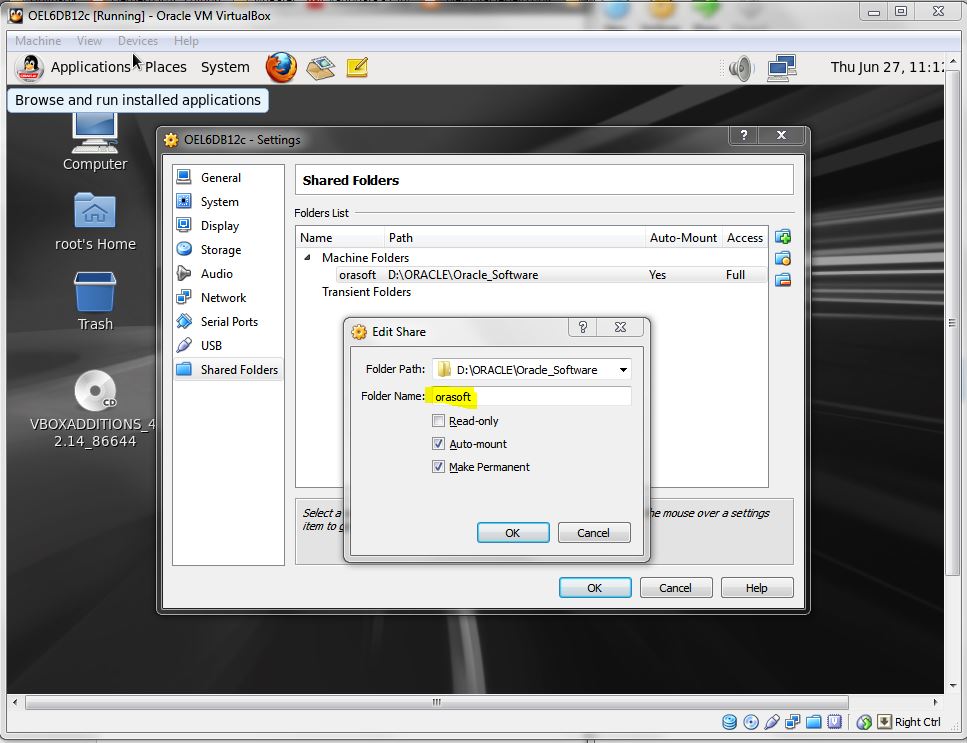Select Display settings category
967x743 pixels.
click(228, 226)
